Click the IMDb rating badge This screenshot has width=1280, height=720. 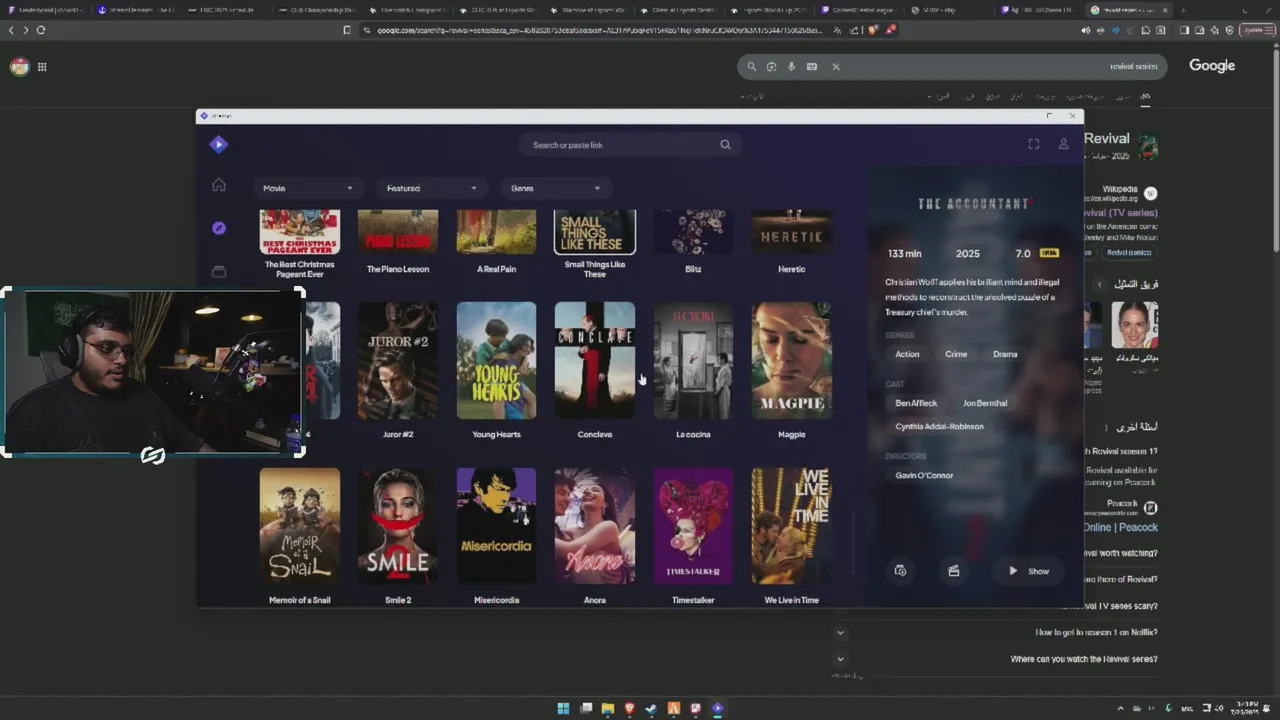[1049, 253]
